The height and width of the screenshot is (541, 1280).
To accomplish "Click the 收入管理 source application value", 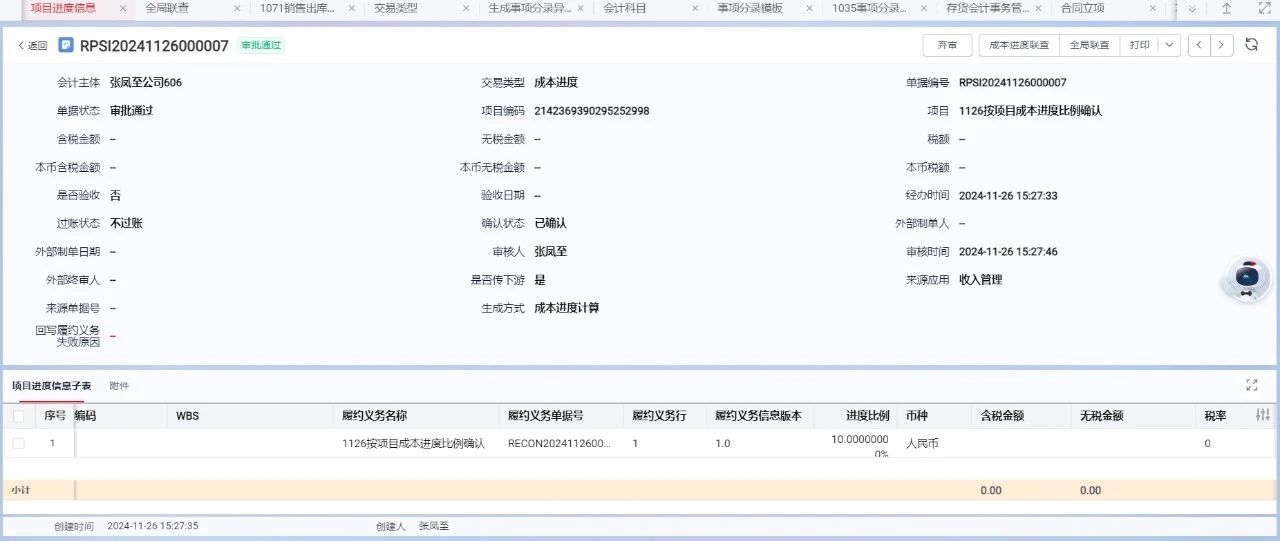I will click(980, 280).
